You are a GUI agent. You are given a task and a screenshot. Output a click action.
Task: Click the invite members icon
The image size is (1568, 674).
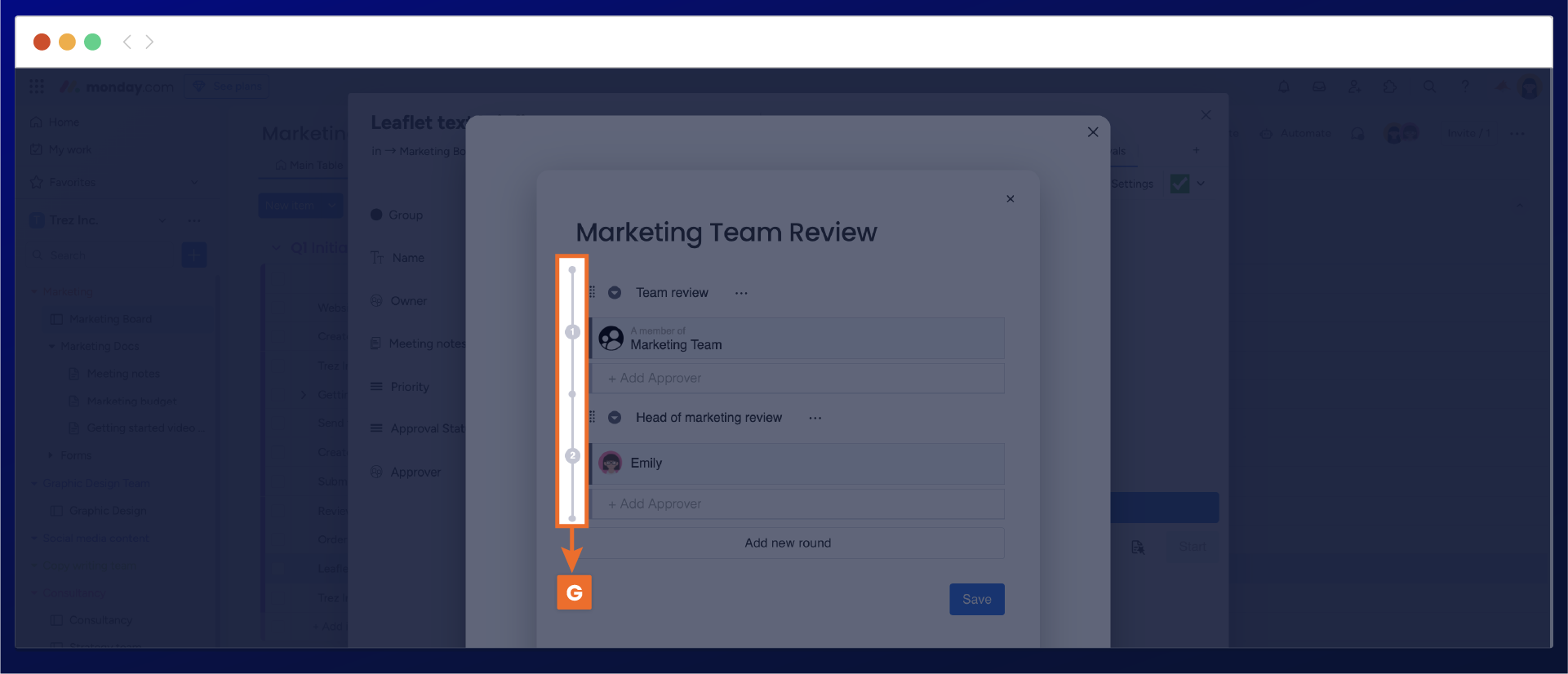coord(1354,86)
